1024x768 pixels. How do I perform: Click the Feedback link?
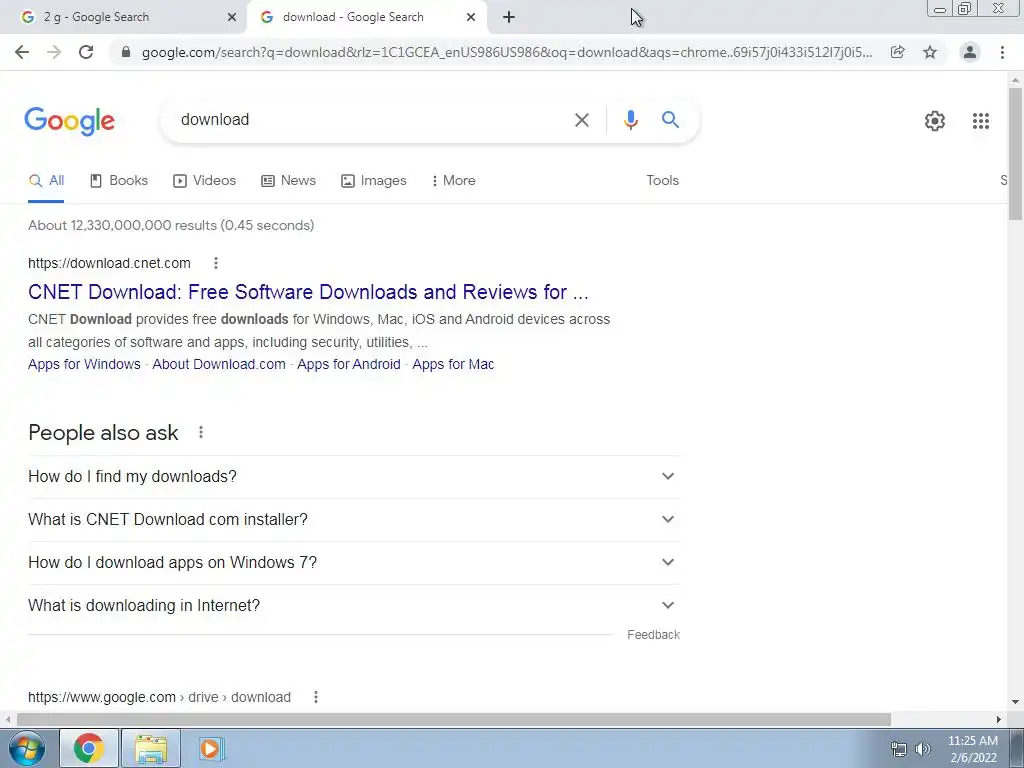[653, 635]
